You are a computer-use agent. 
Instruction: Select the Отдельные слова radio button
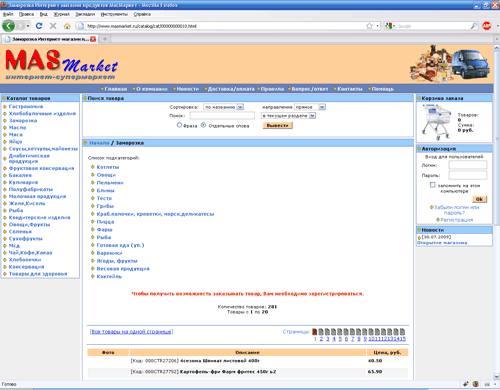coord(203,125)
